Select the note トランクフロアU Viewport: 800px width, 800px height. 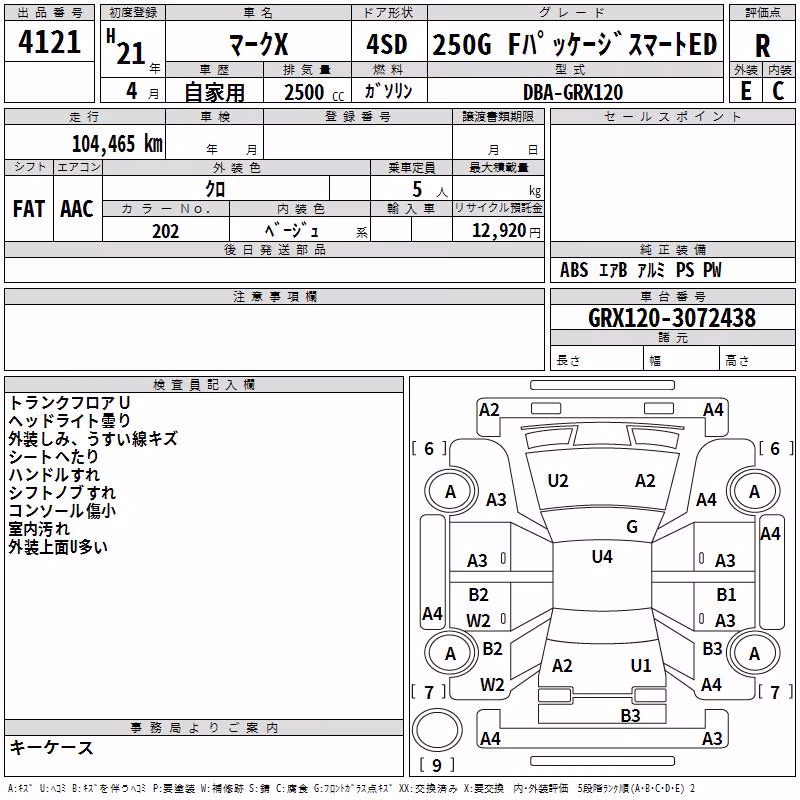(70, 403)
